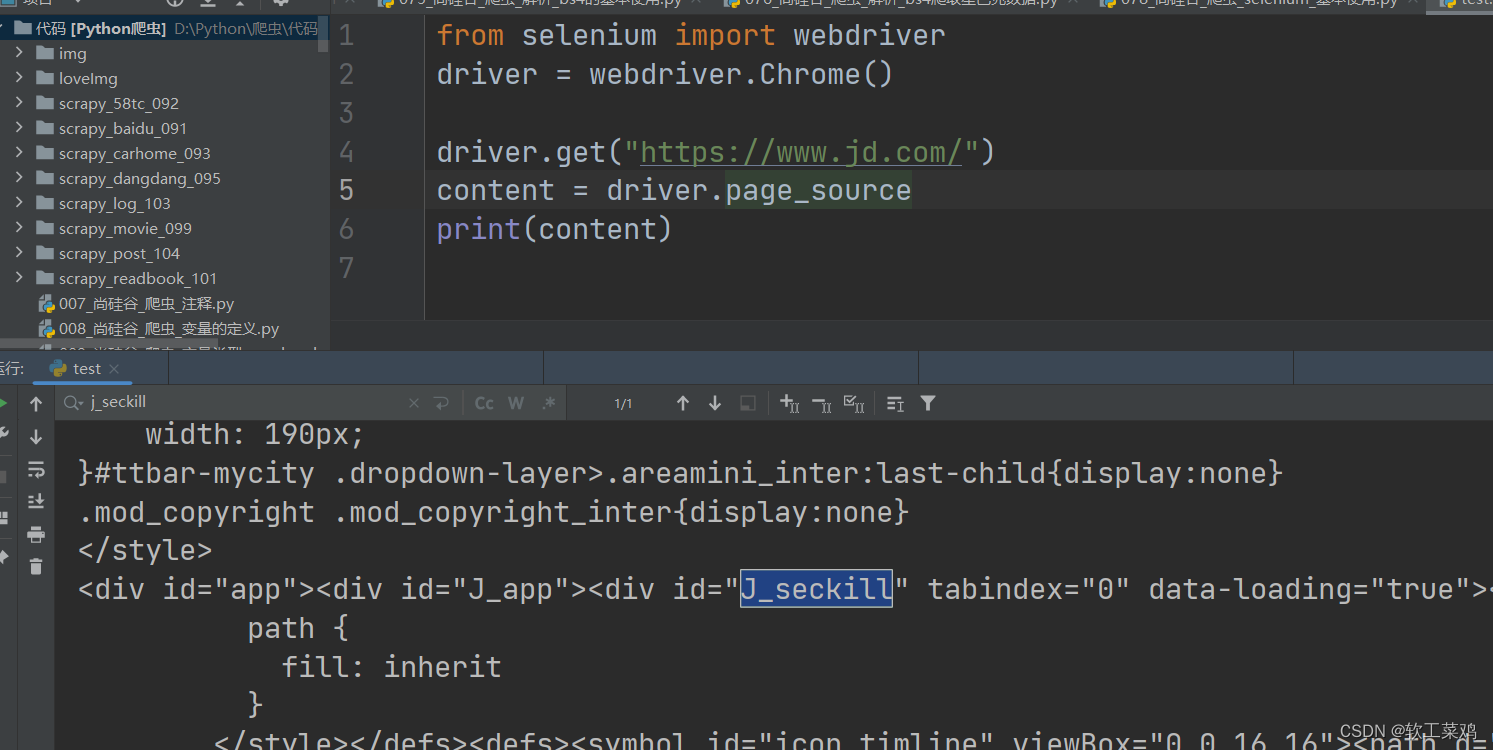Viewport: 1493px width, 750px height.
Task: Add selection for next occurrence icon
Action: click(789, 403)
